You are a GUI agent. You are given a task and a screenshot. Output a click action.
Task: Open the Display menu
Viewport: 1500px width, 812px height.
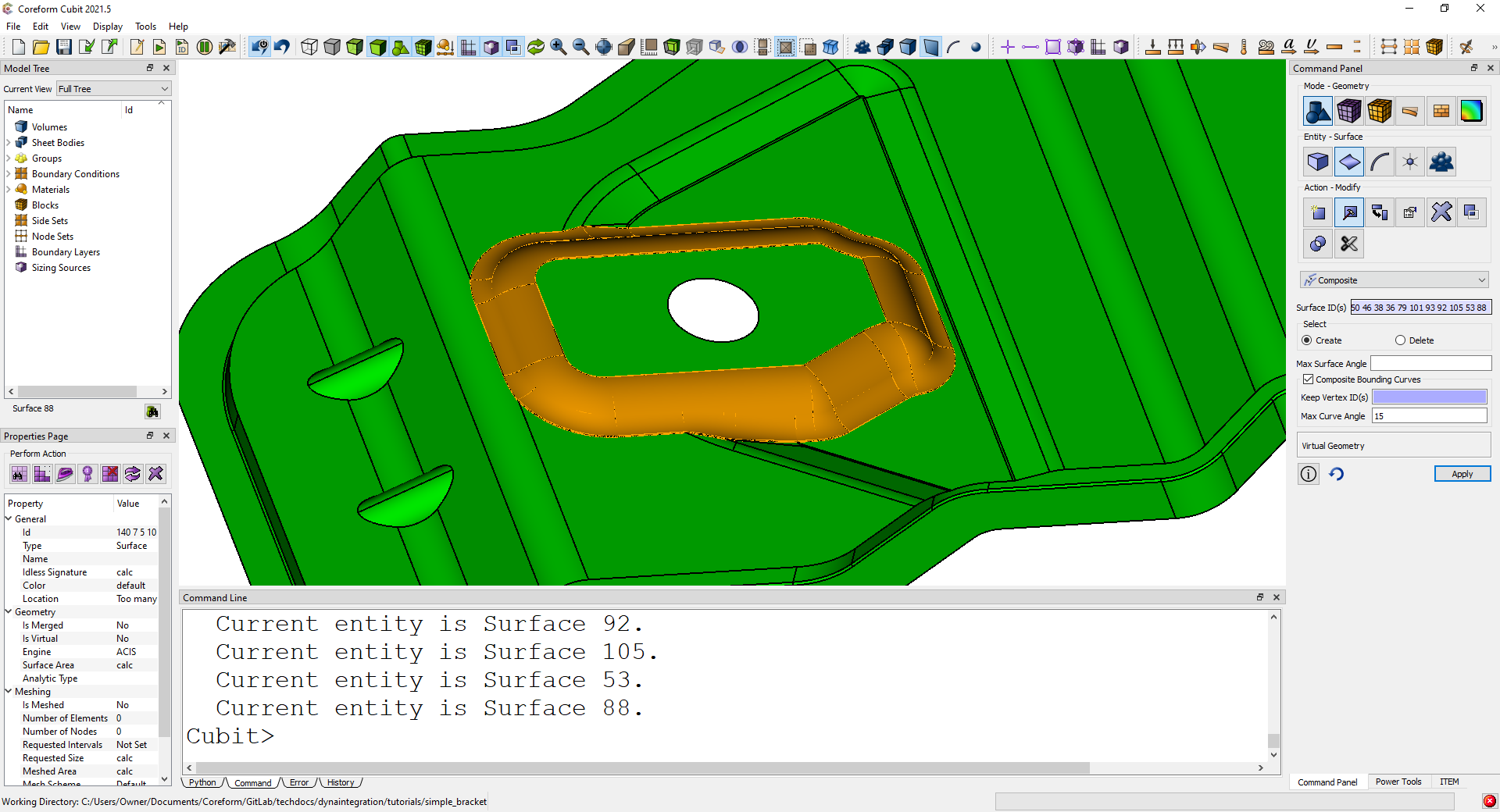[107, 27]
